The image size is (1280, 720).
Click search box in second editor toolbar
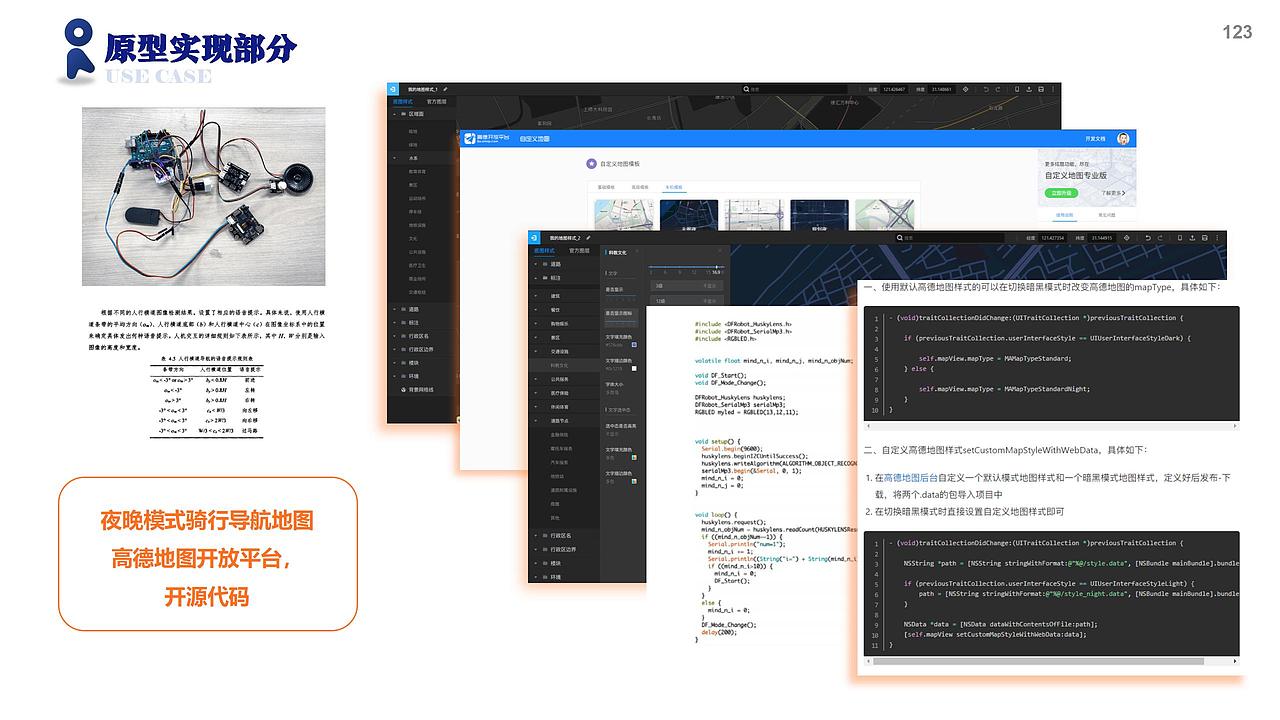[950, 238]
